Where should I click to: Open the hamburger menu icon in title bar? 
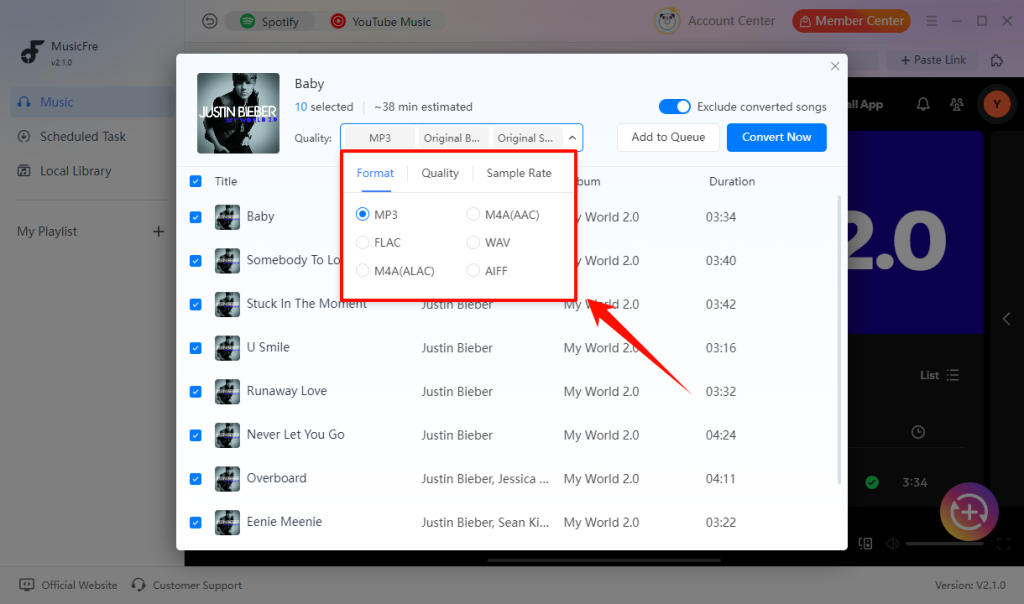click(931, 22)
